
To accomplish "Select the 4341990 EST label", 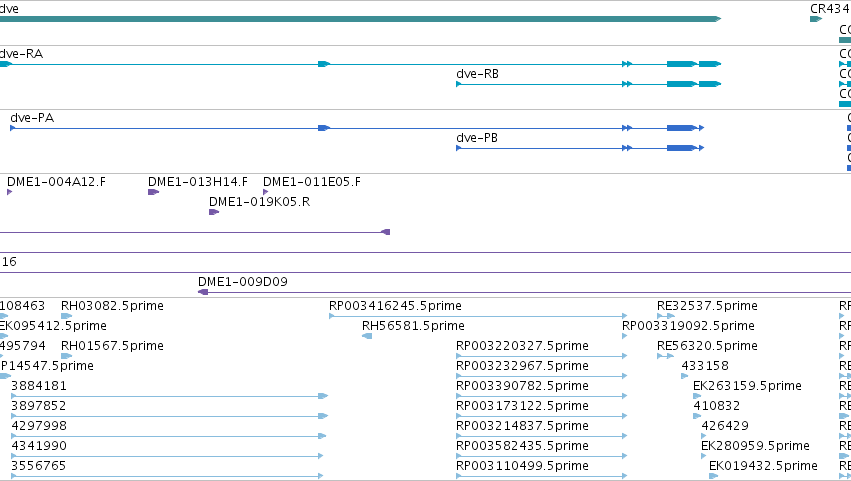I will 39,446.
